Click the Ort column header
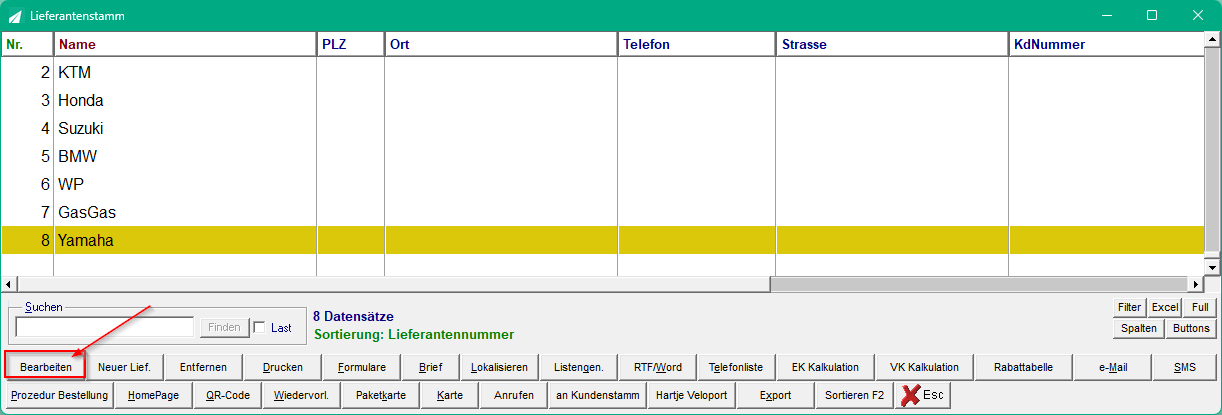Screen dimensions: 1222x415 pos(501,44)
